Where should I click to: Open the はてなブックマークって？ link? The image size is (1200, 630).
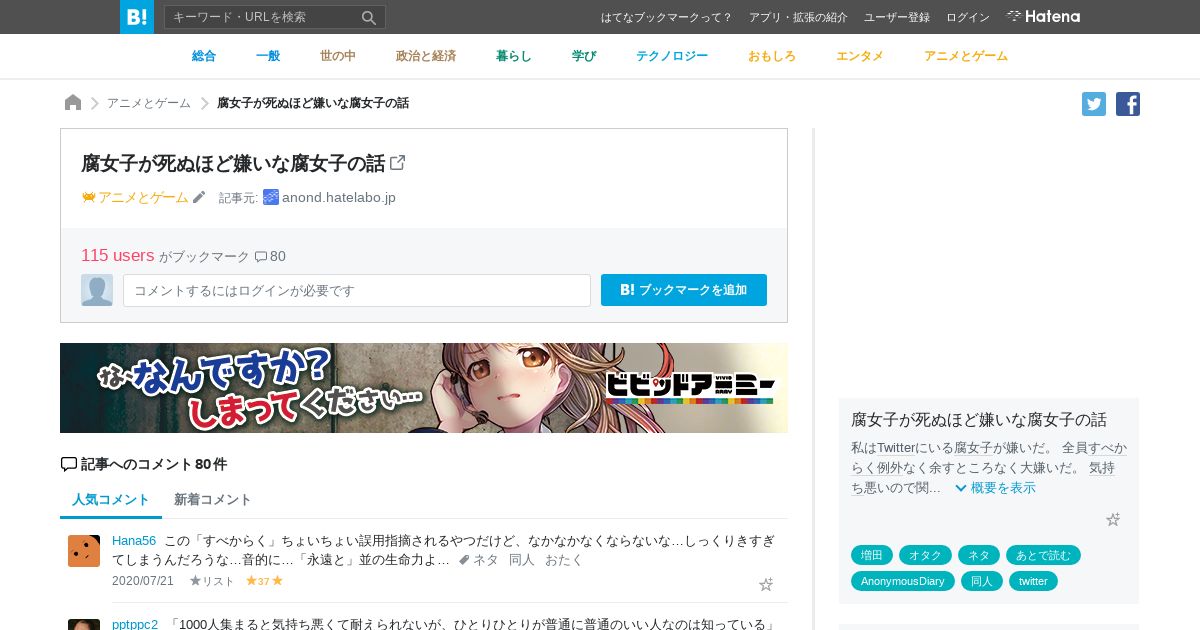point(667,17)
